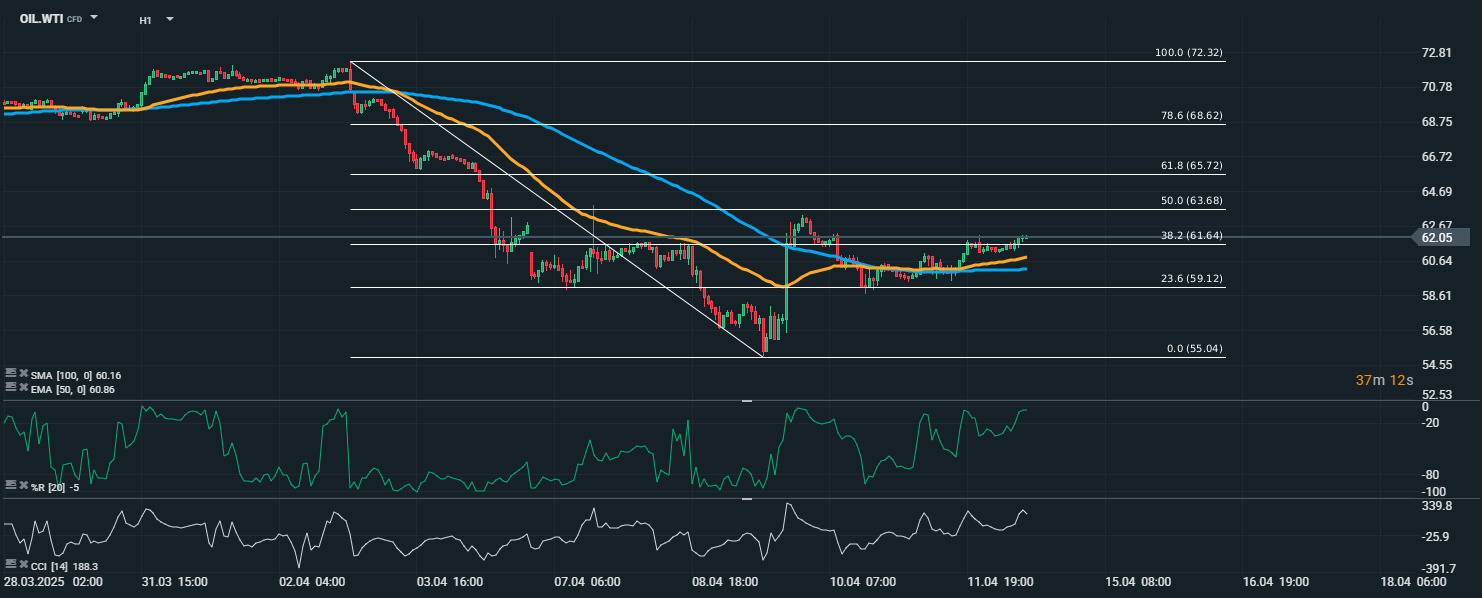Screen dimensions: 1482x598
Task: Click time axis label 02.04 04:00
Action: tap(312, 582)
